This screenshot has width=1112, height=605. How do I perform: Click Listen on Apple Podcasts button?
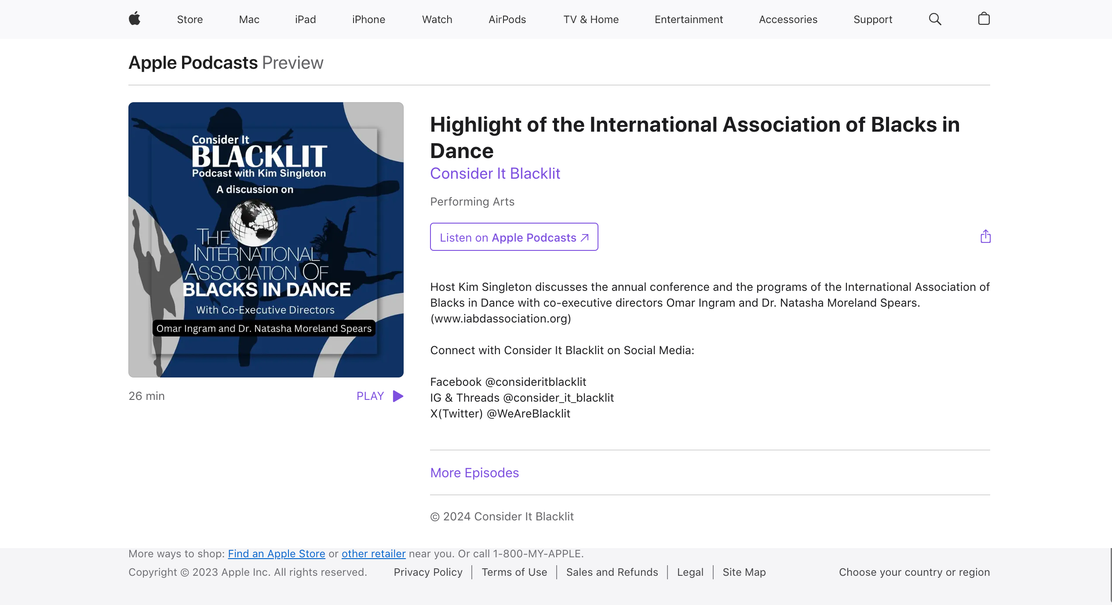point(514,237)
